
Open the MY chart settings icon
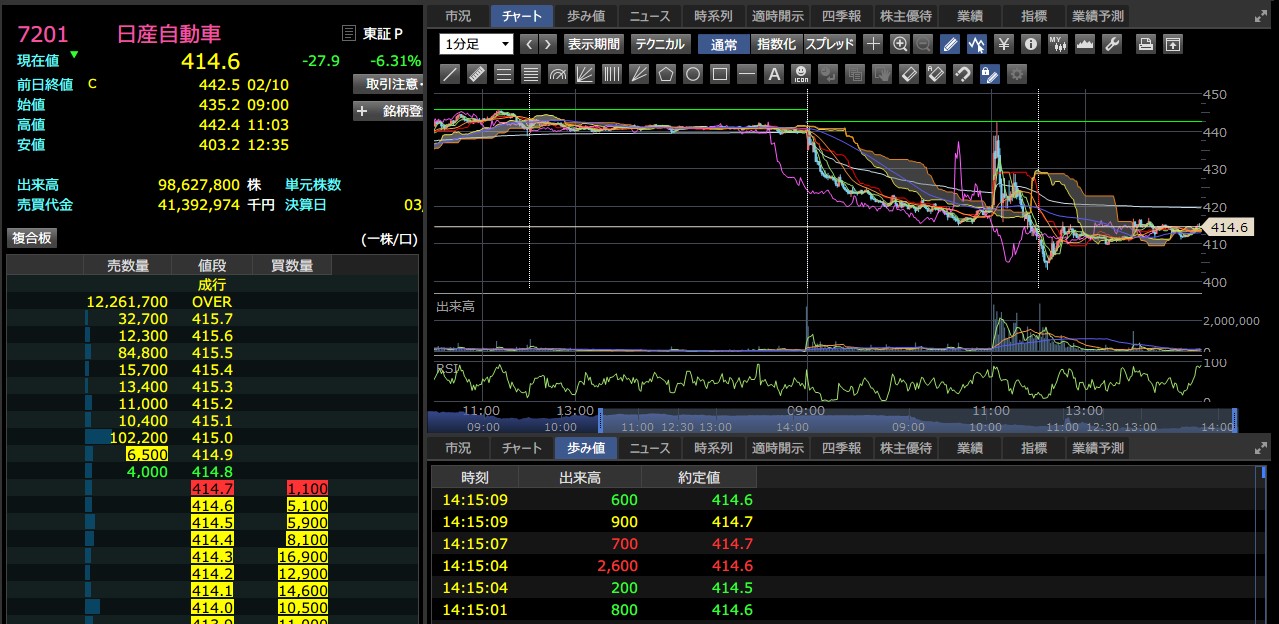tap(1058, 44)
